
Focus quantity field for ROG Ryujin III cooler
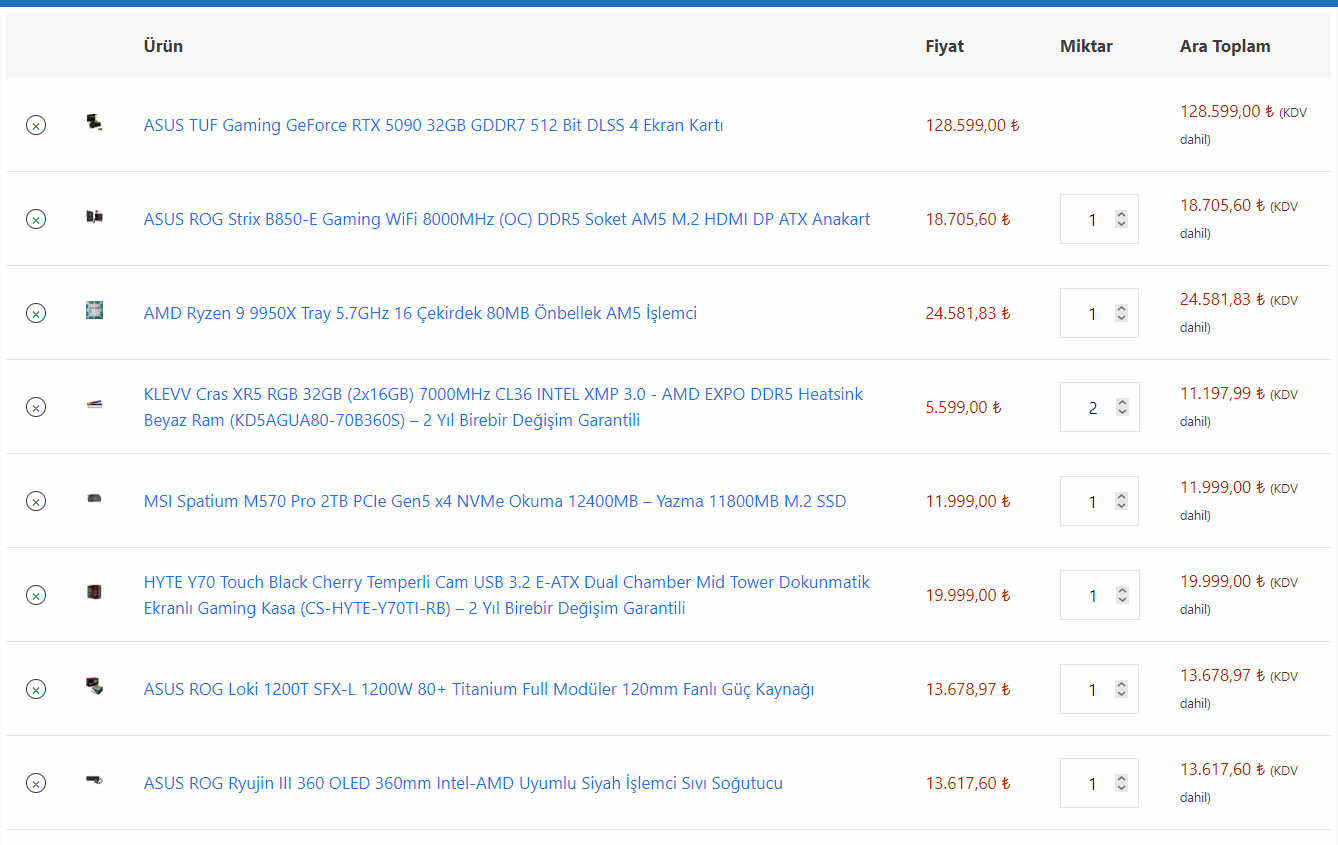tap(1099, 783)
